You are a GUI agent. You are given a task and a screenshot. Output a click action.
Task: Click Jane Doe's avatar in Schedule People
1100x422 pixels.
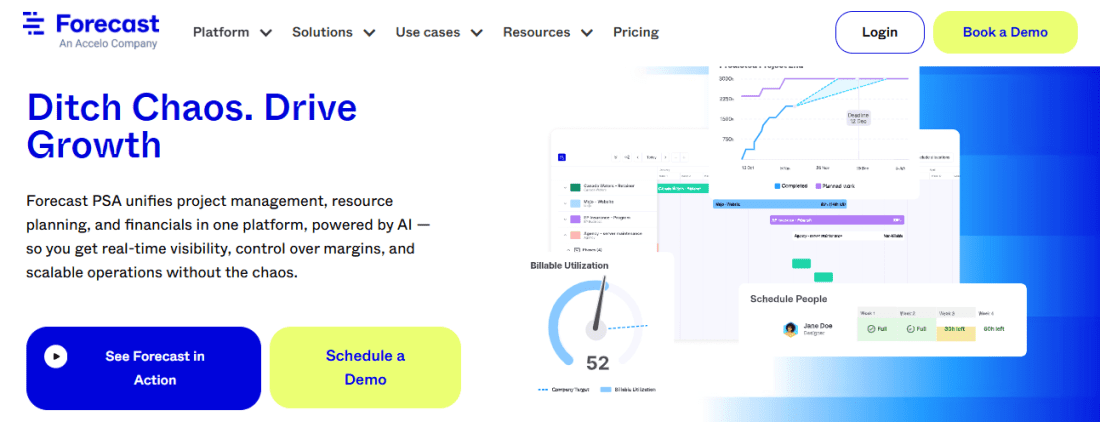click(791, 329)
